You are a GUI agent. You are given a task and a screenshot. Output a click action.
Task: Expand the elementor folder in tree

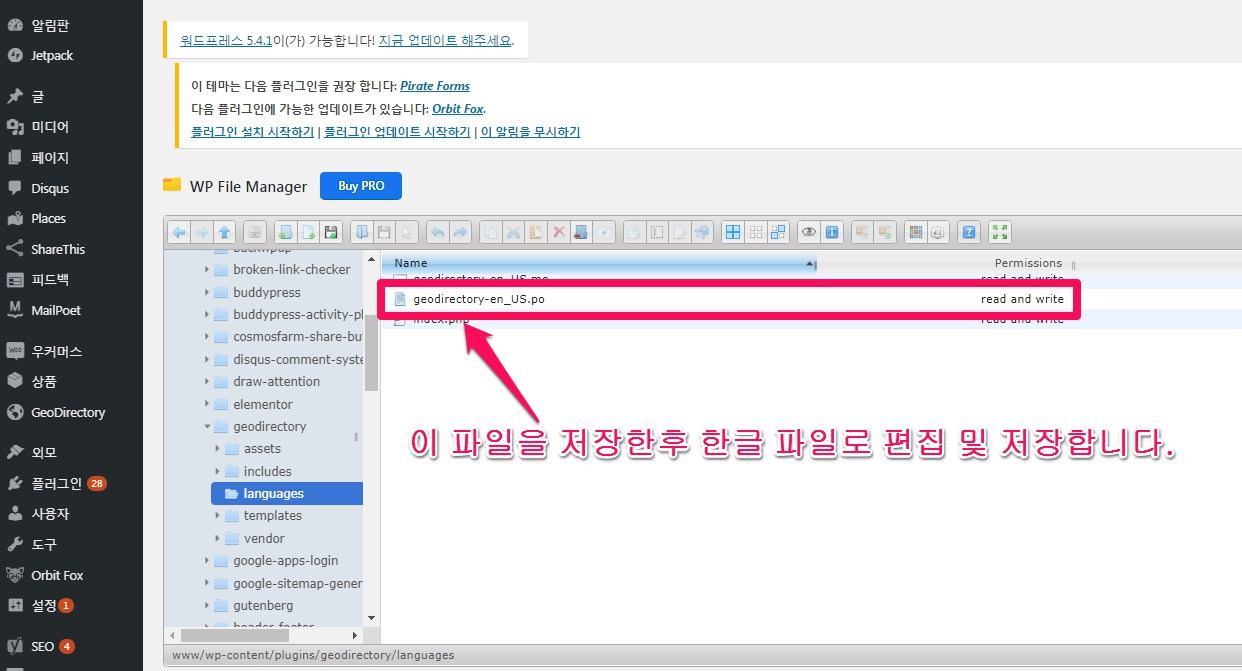click(207, 404)
